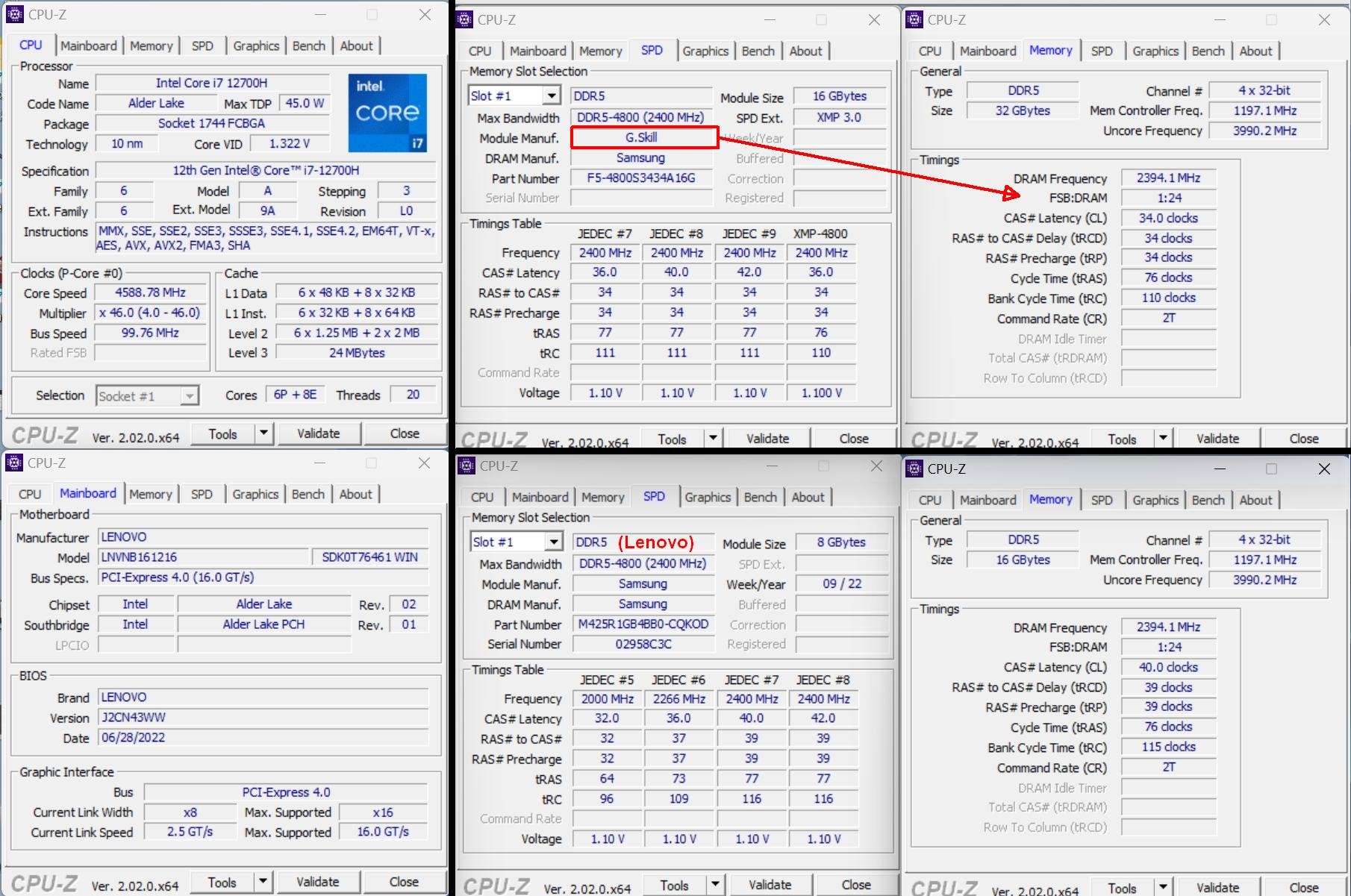Click the Current Link Speed value 2.5 GT/s

(x=190, y=831)
